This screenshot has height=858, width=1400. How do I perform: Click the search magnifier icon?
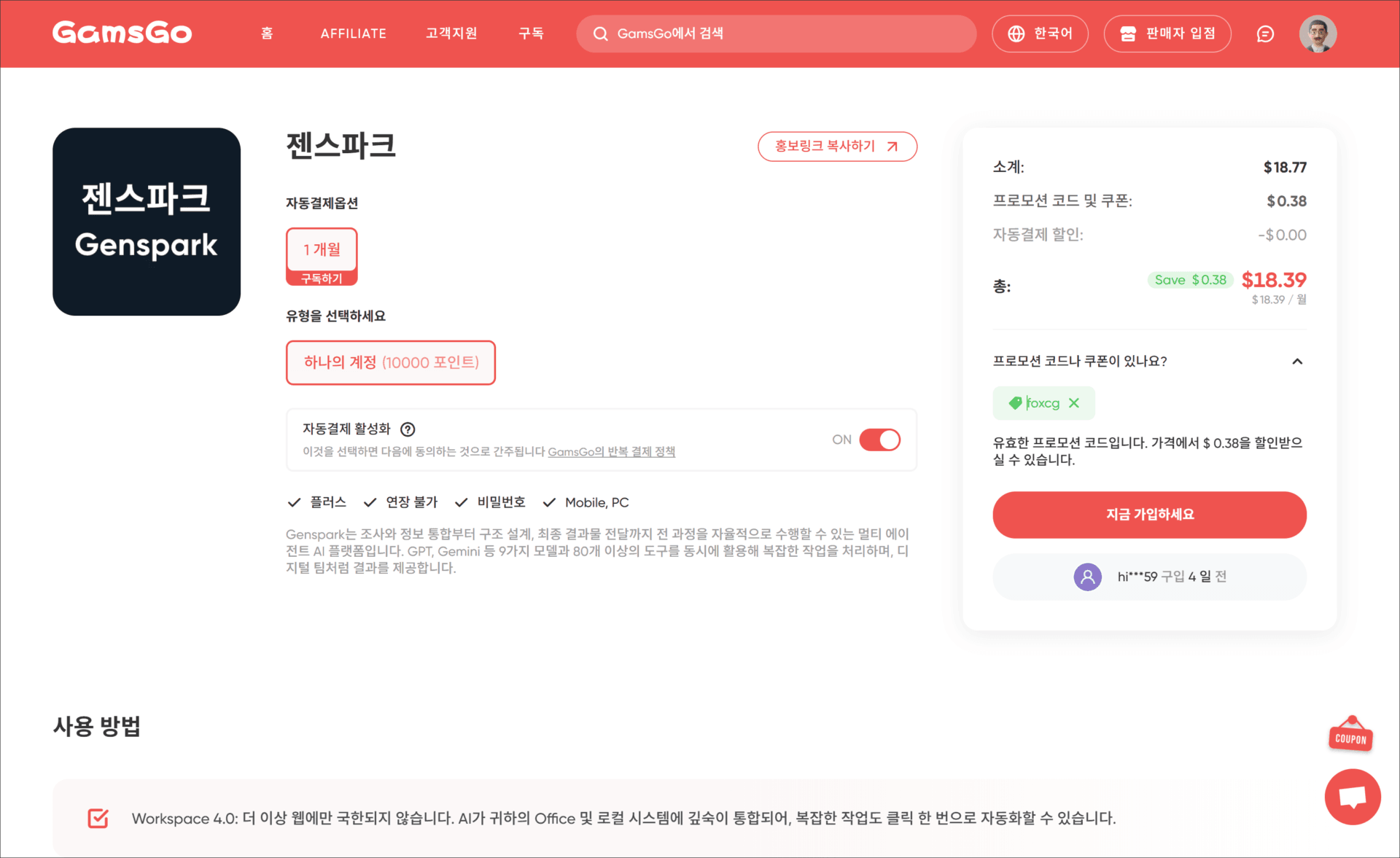click(x=600, y=34)
